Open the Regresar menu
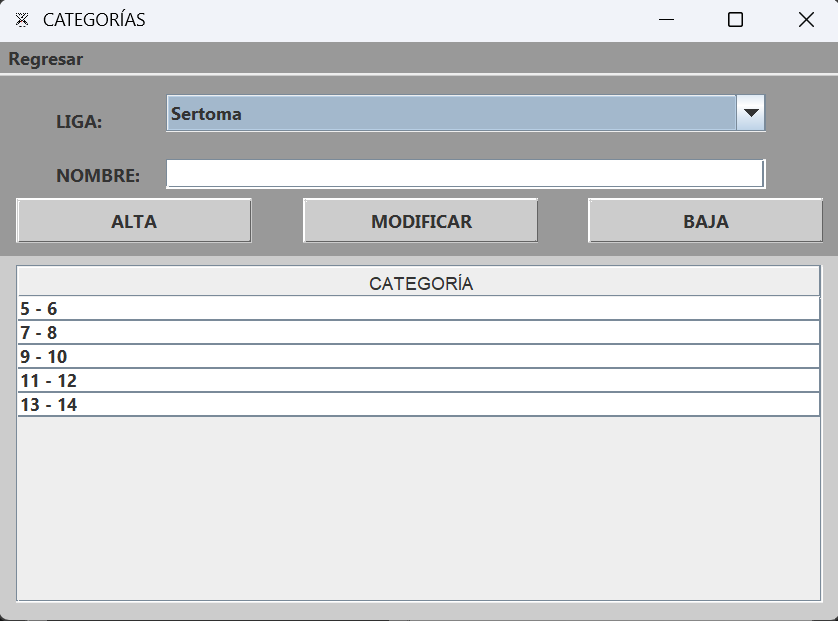This screenshot has width=838, height=621. click(46, 59)
